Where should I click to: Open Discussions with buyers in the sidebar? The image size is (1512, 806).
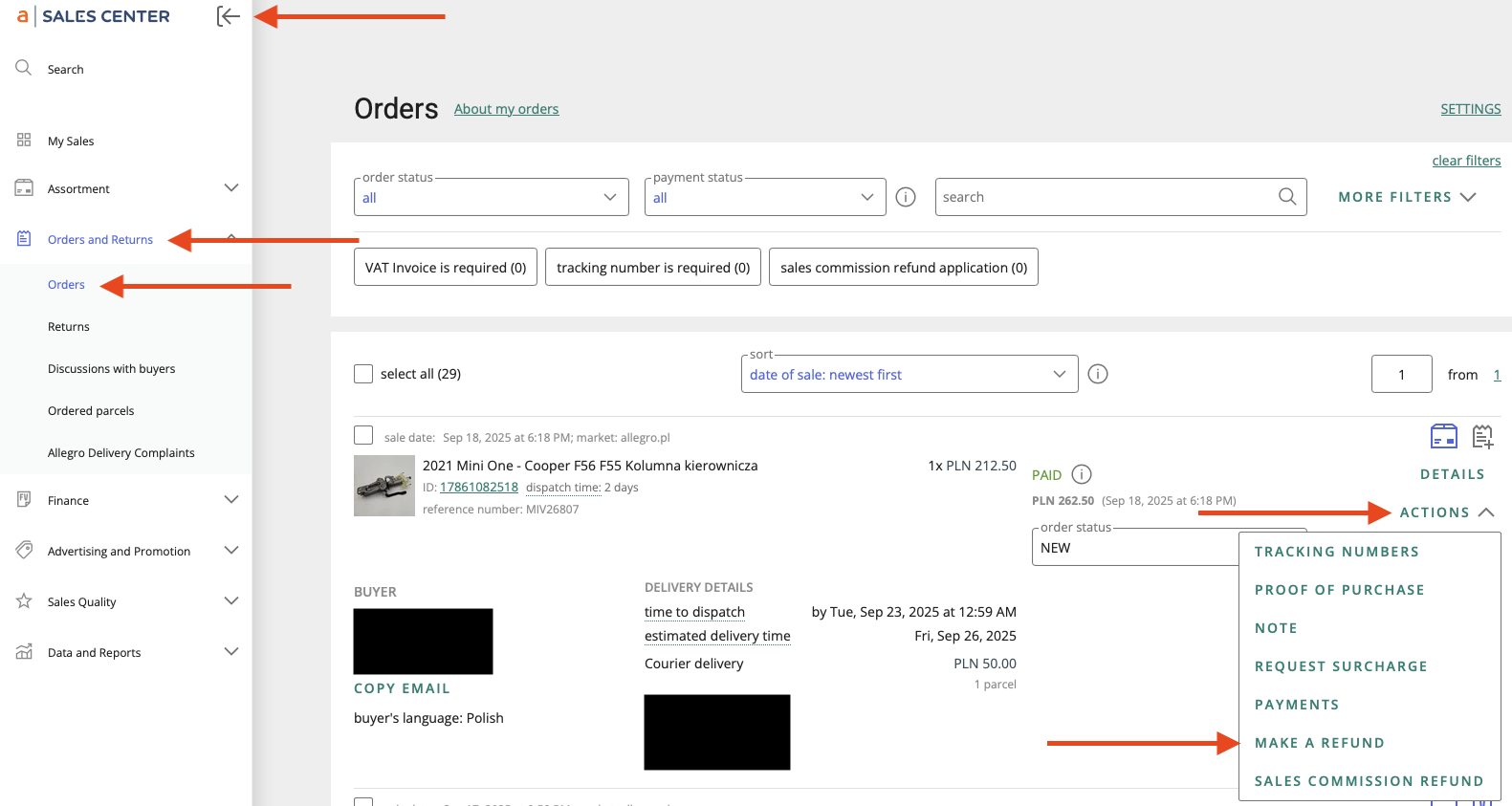click(x=112, y=369)
